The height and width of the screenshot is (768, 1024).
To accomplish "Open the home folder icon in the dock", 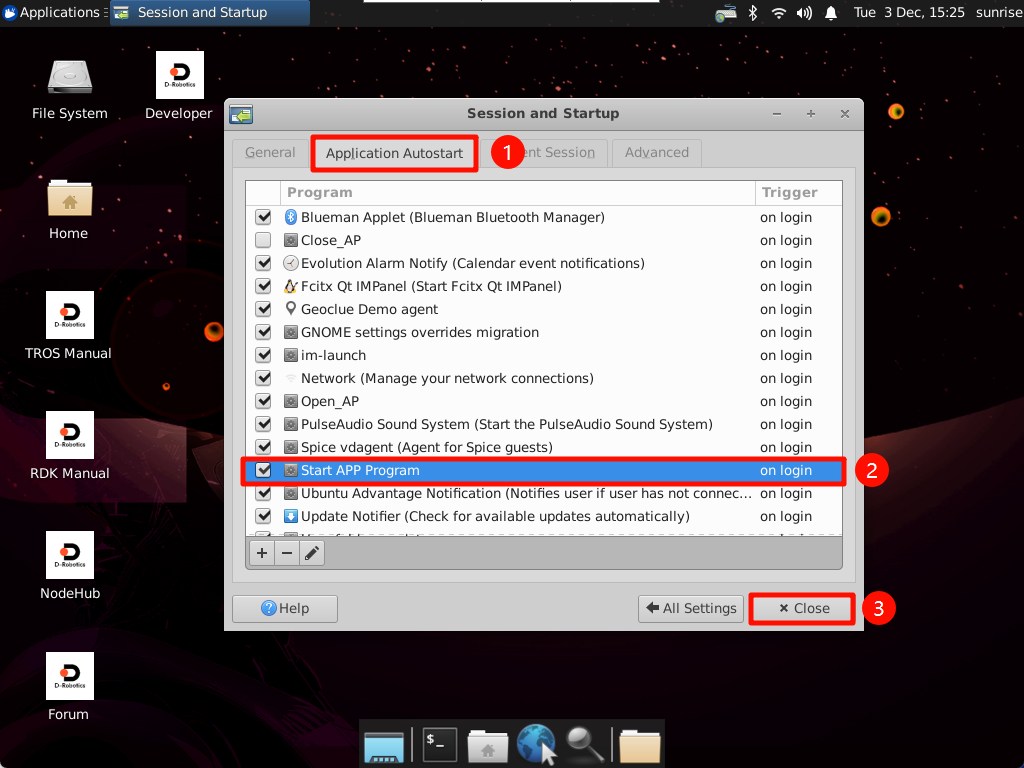I will 487,746.
